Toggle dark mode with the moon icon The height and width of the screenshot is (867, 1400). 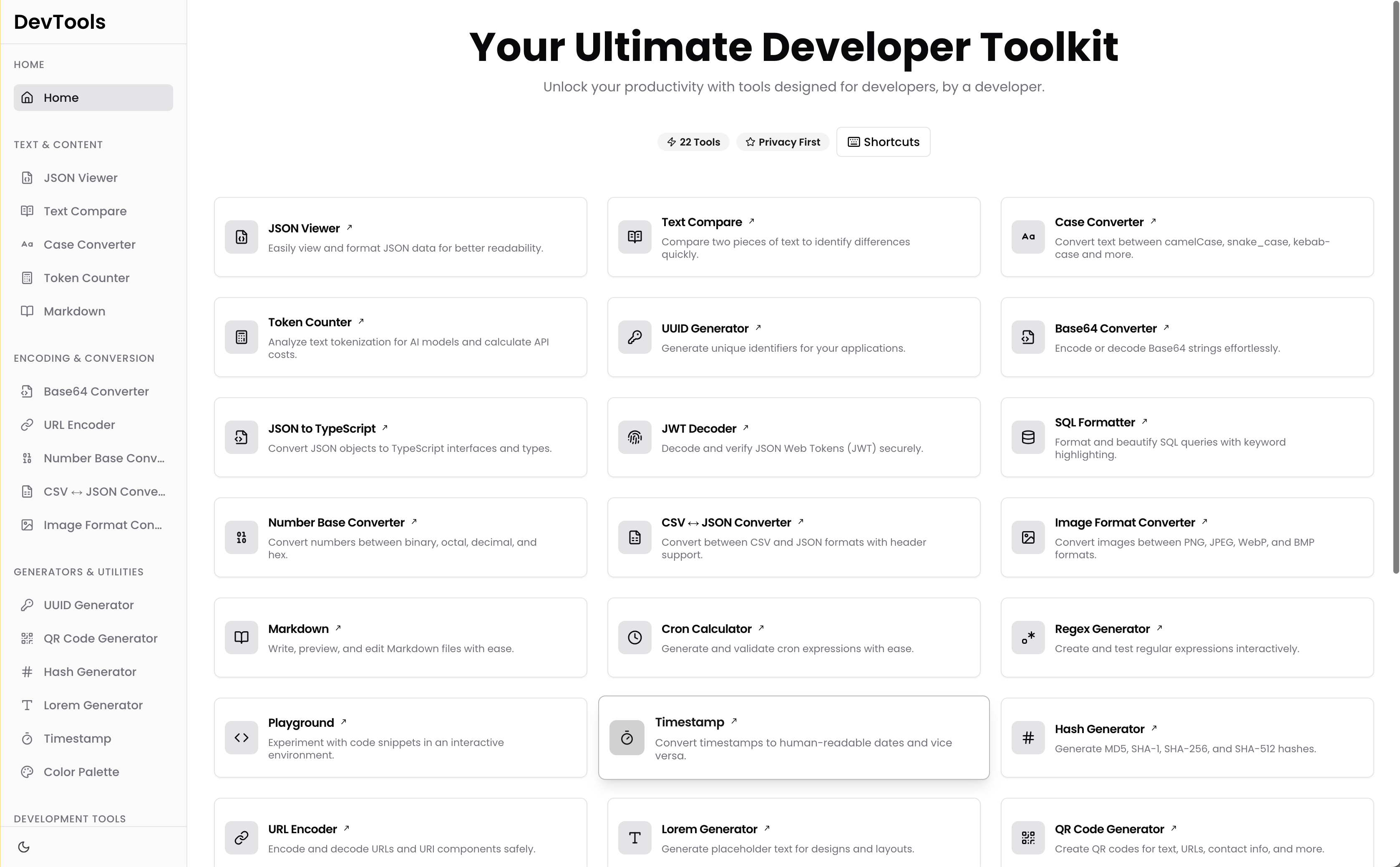click(x=23, y=847)
